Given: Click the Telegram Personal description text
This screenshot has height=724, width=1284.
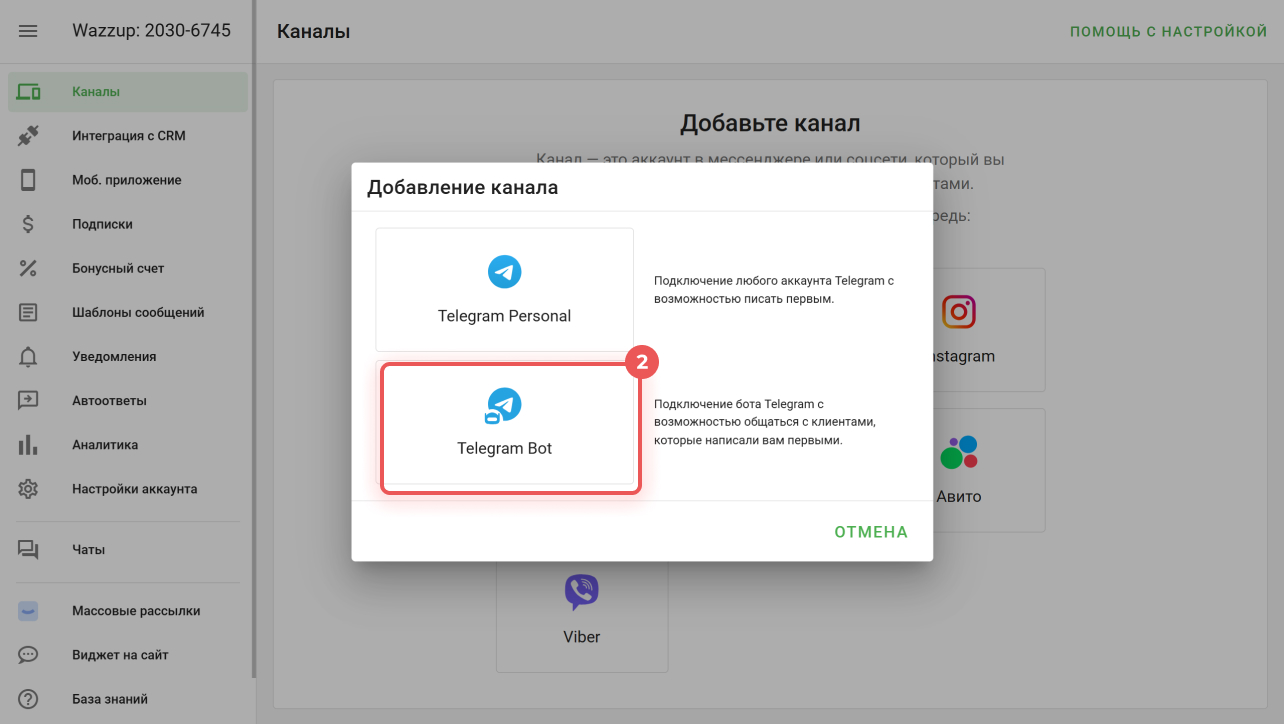Looking at the screenshot, I should [x=774, y=290].
